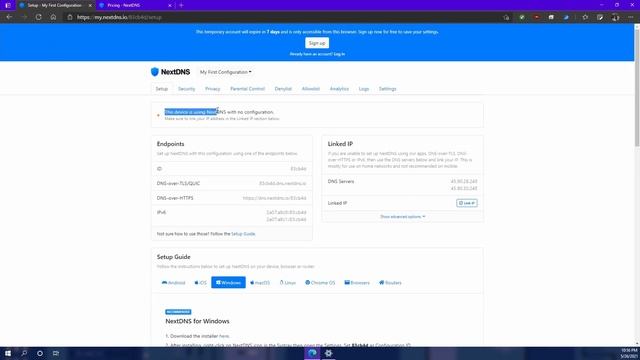Open browser settings and more menu
Viewport: 640px width, 360px height.
[630, 17]
